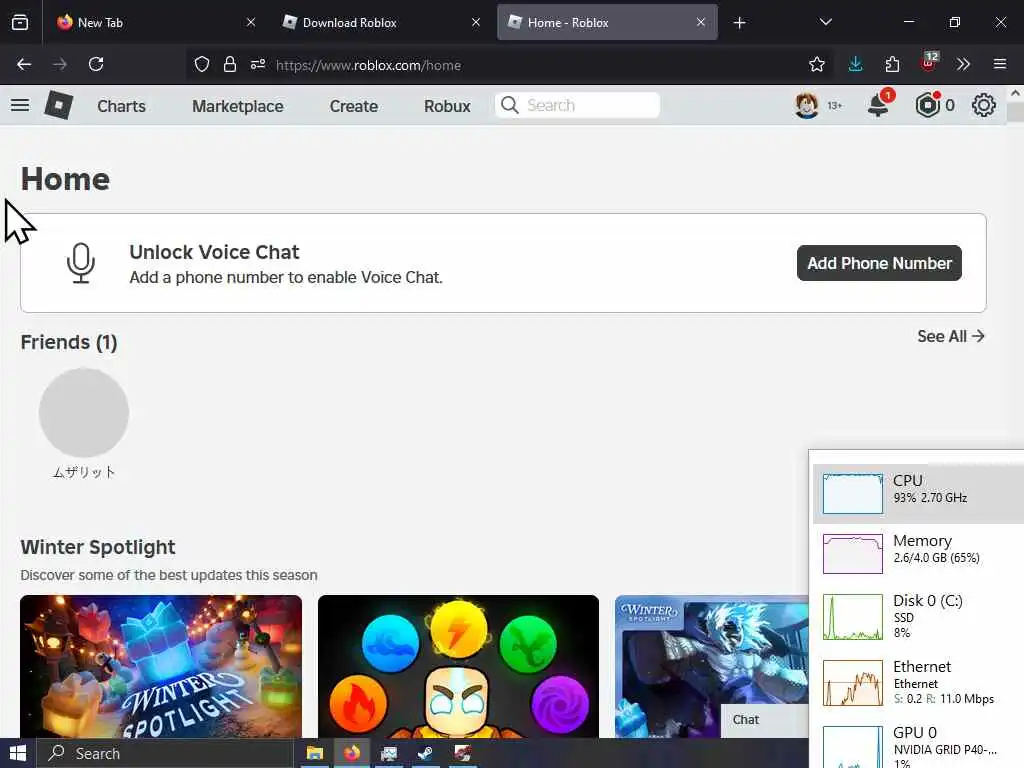The width and height of the screenshot is (1024, 768).
Task: Click the page scrollbar up arrow
Action: (x=1015, y=93)
